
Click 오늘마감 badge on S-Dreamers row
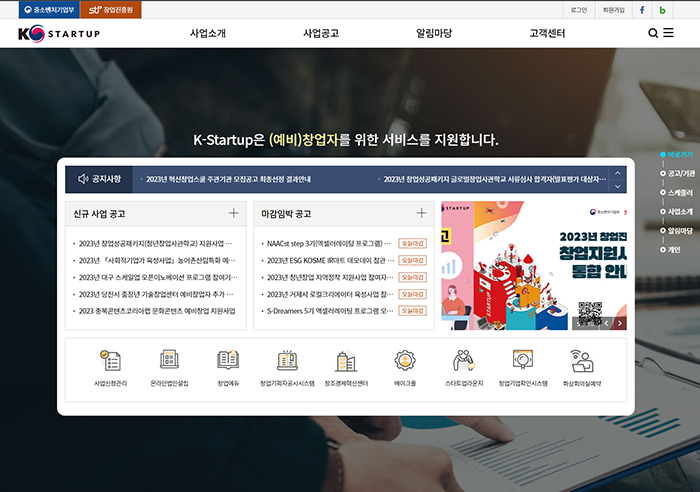412,311
